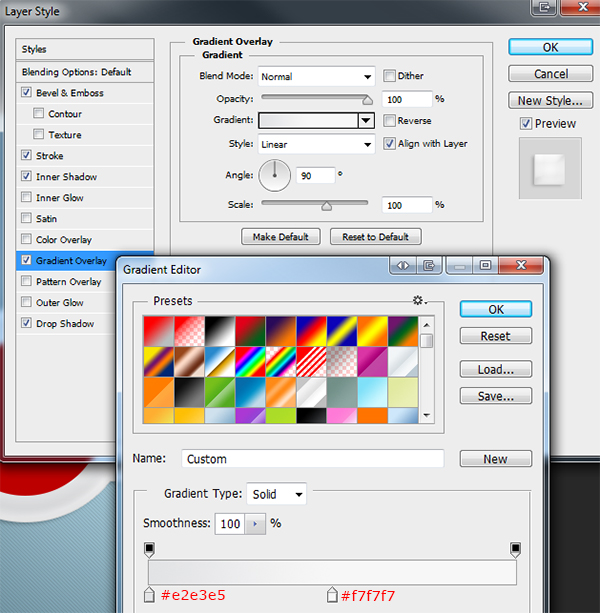
Task: Choose the green diagonal gradient preset
Action: 220,392
